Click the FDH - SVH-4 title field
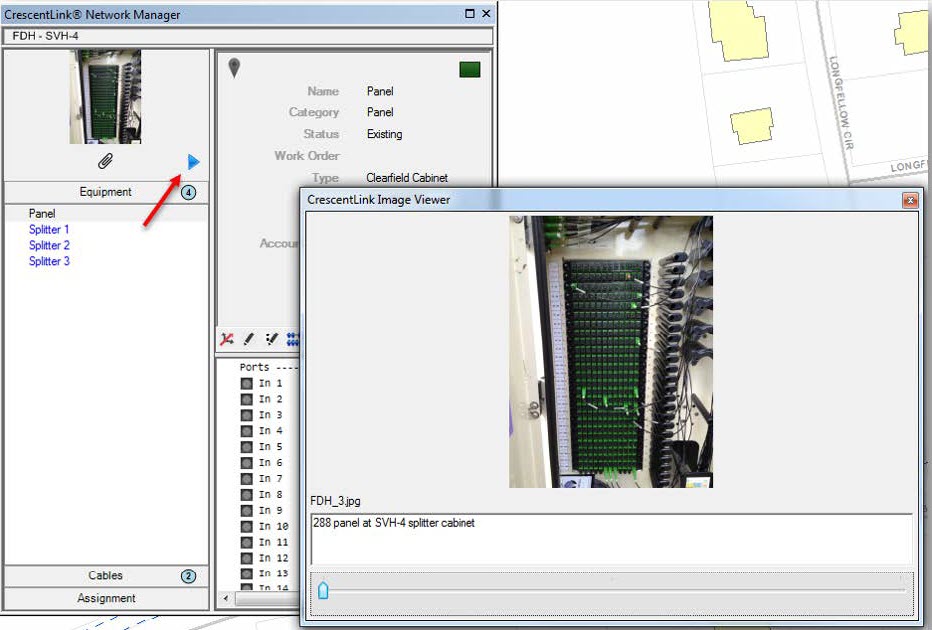 tap(248, 36)
